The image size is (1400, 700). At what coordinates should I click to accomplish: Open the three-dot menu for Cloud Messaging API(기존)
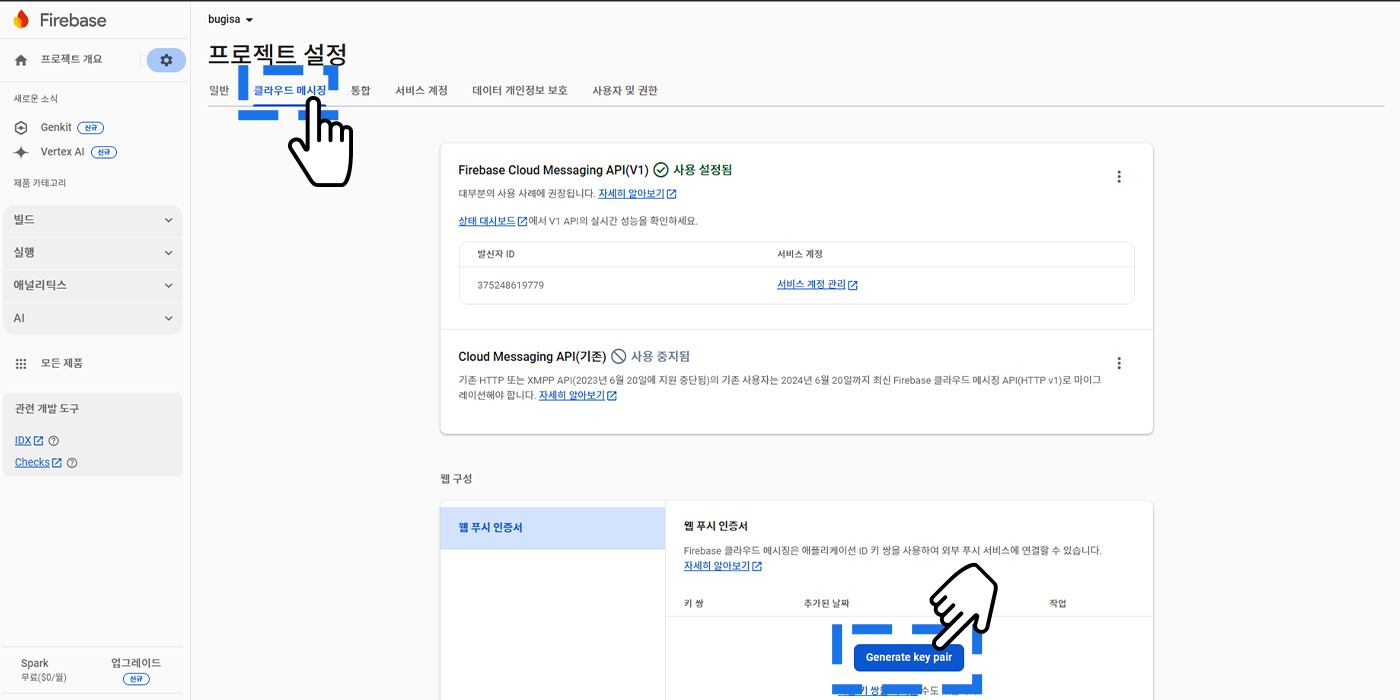[x=1119, y=363]
